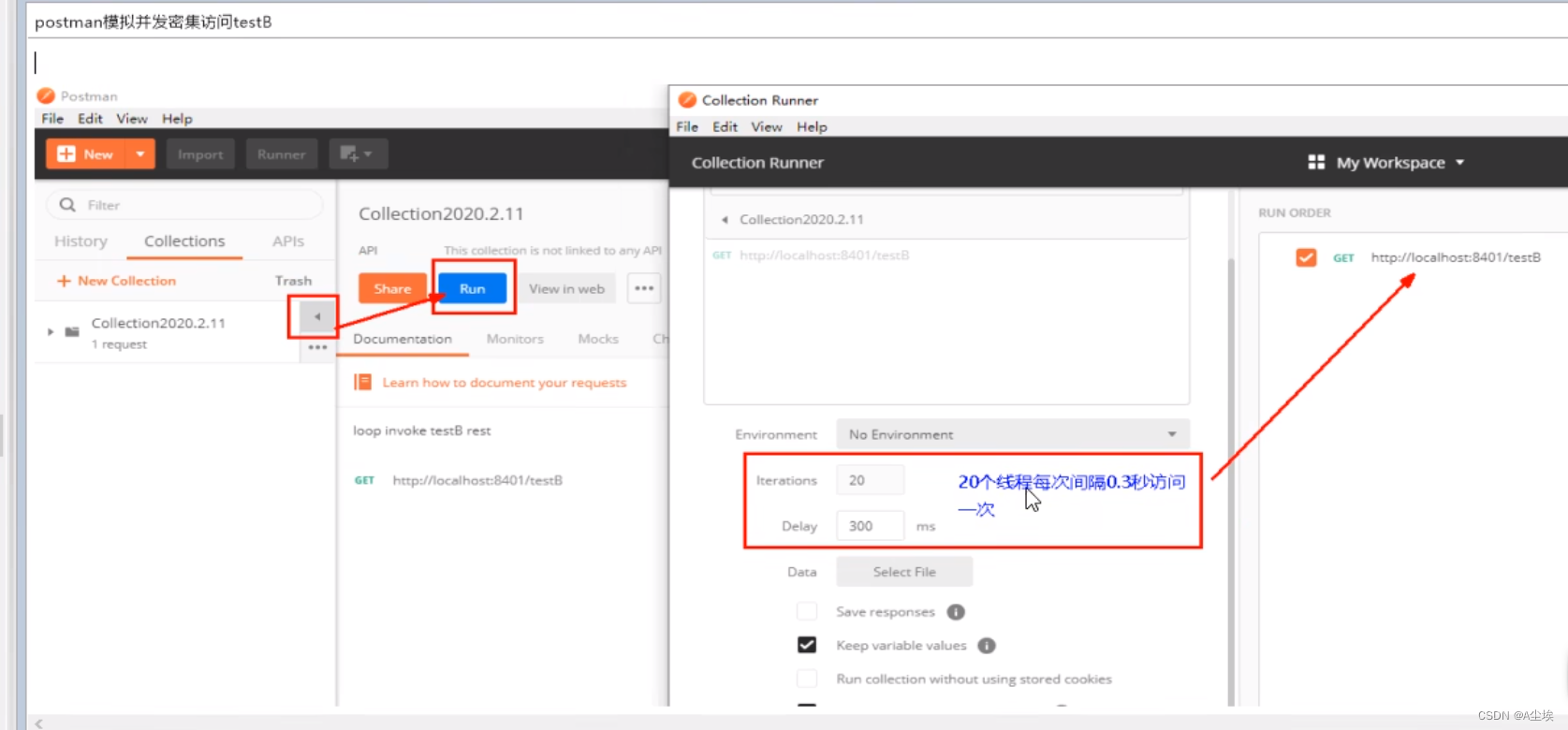The image size is (1568, 730).
Task: Click the Collection Runner logo icon
Action: click(x=687, y=100)
